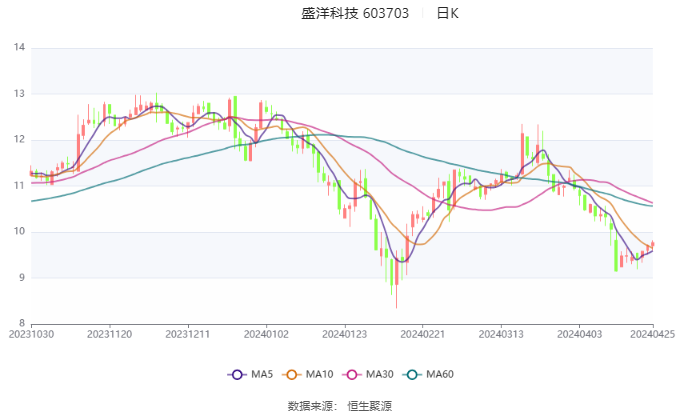Select the 20240221 date tick
Screen dimensions: 680x413
click(422, 334)
